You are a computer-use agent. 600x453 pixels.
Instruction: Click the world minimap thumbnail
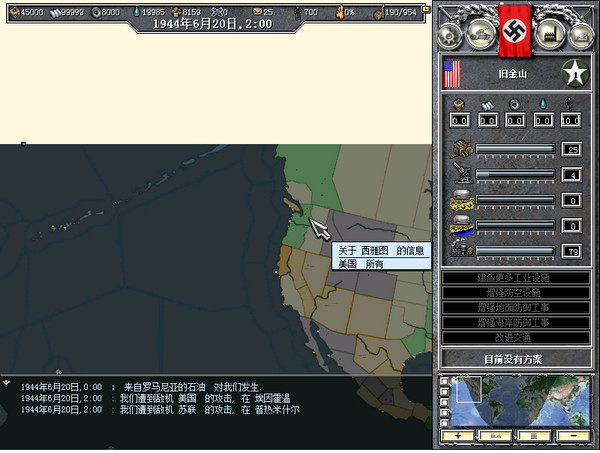click(x=520, y=401)
